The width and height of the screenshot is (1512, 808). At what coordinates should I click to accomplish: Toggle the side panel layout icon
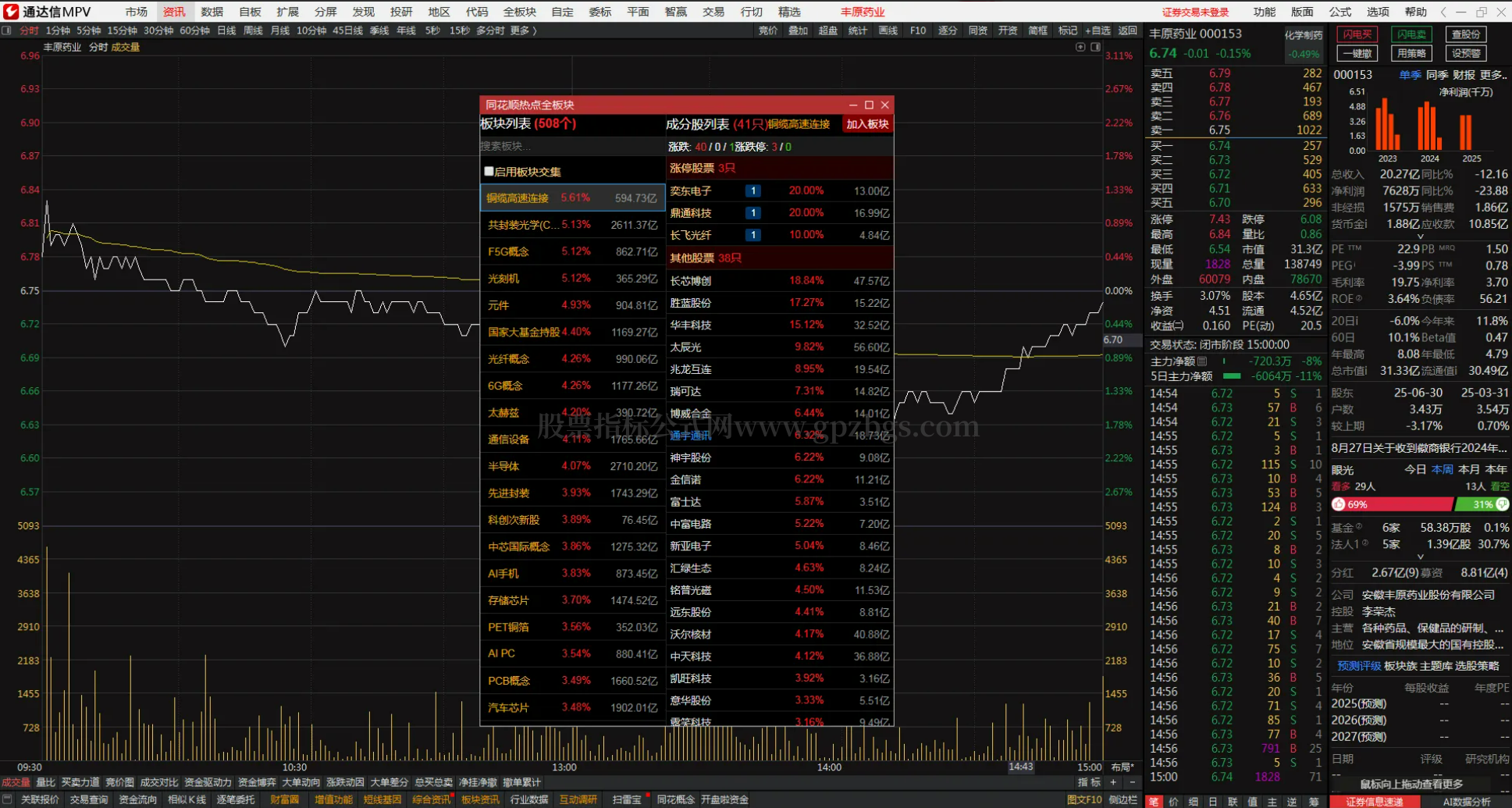click(x=1095, y=47)
